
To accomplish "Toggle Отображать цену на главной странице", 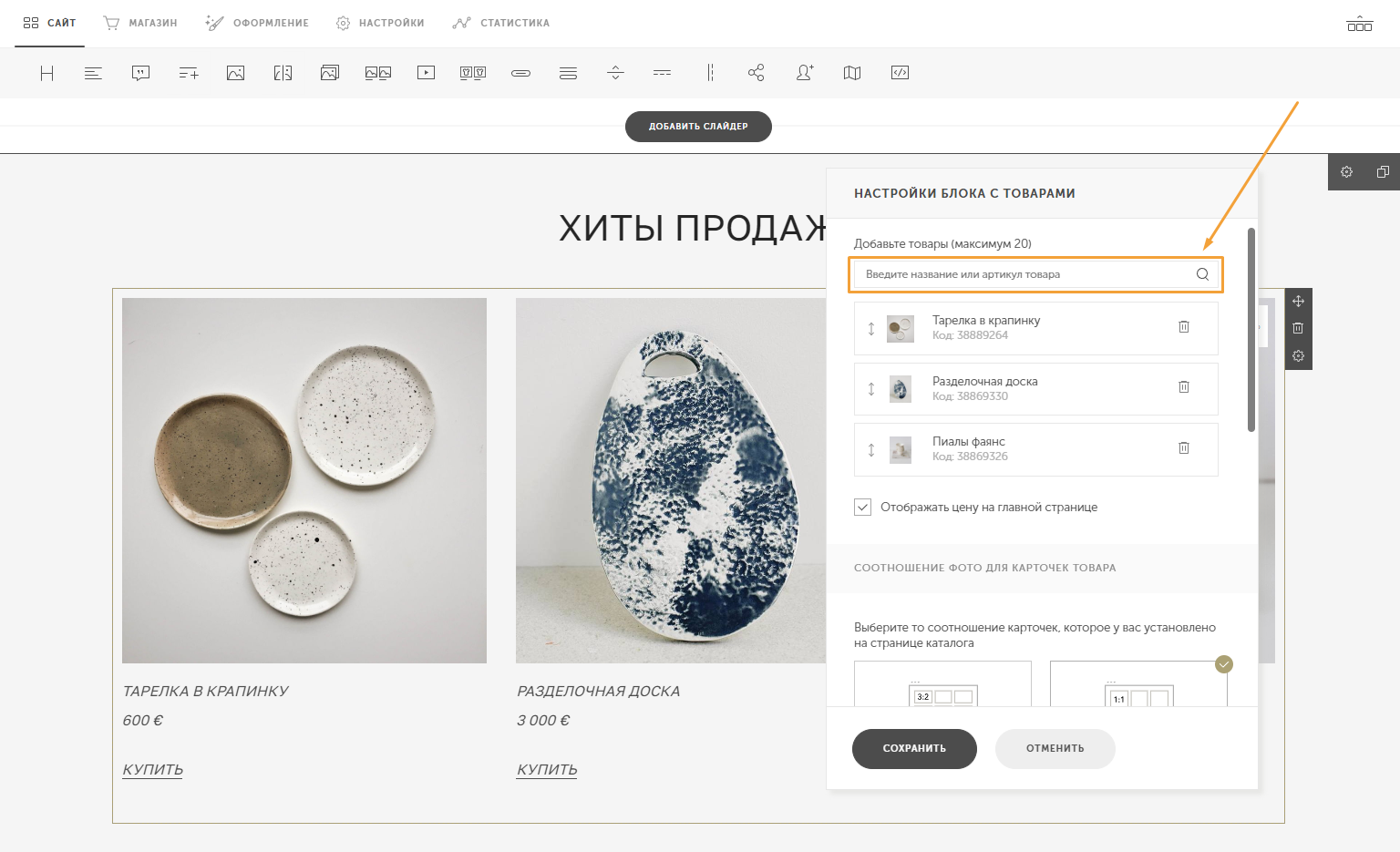I will pos(863,508).
